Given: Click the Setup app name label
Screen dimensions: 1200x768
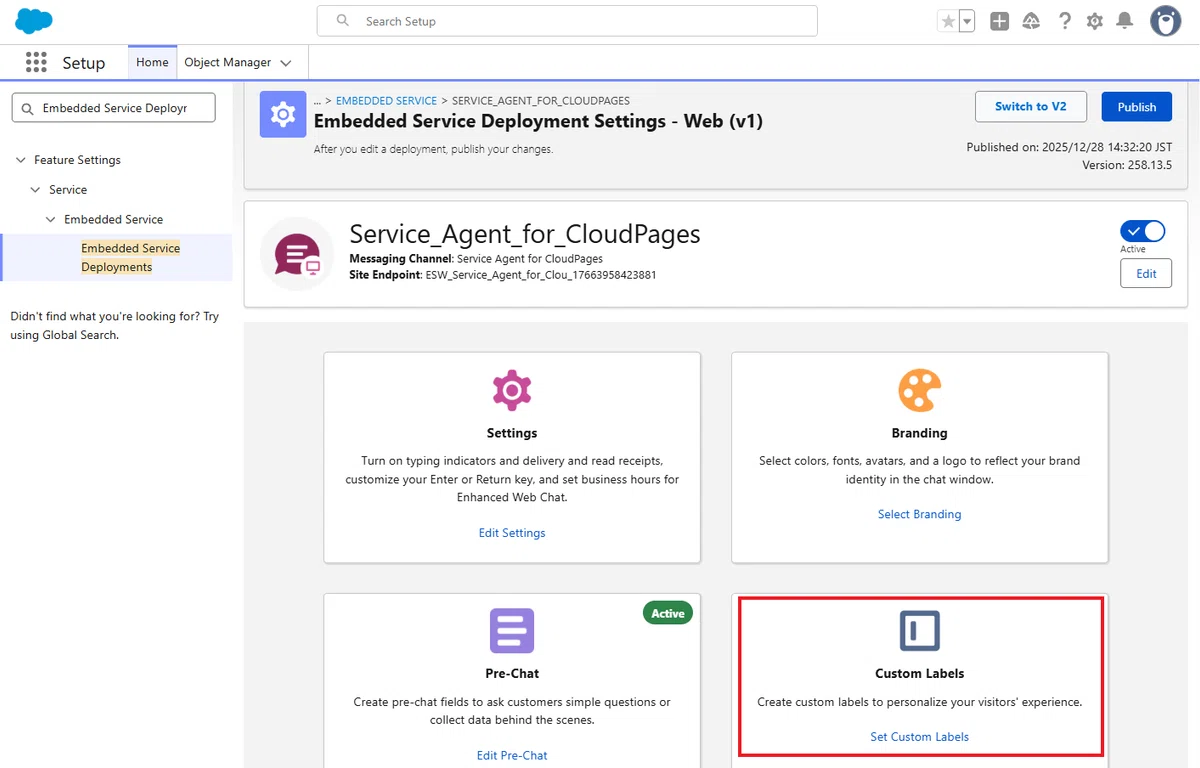Looking at the screenshot, I should click(x=83, y=63).
